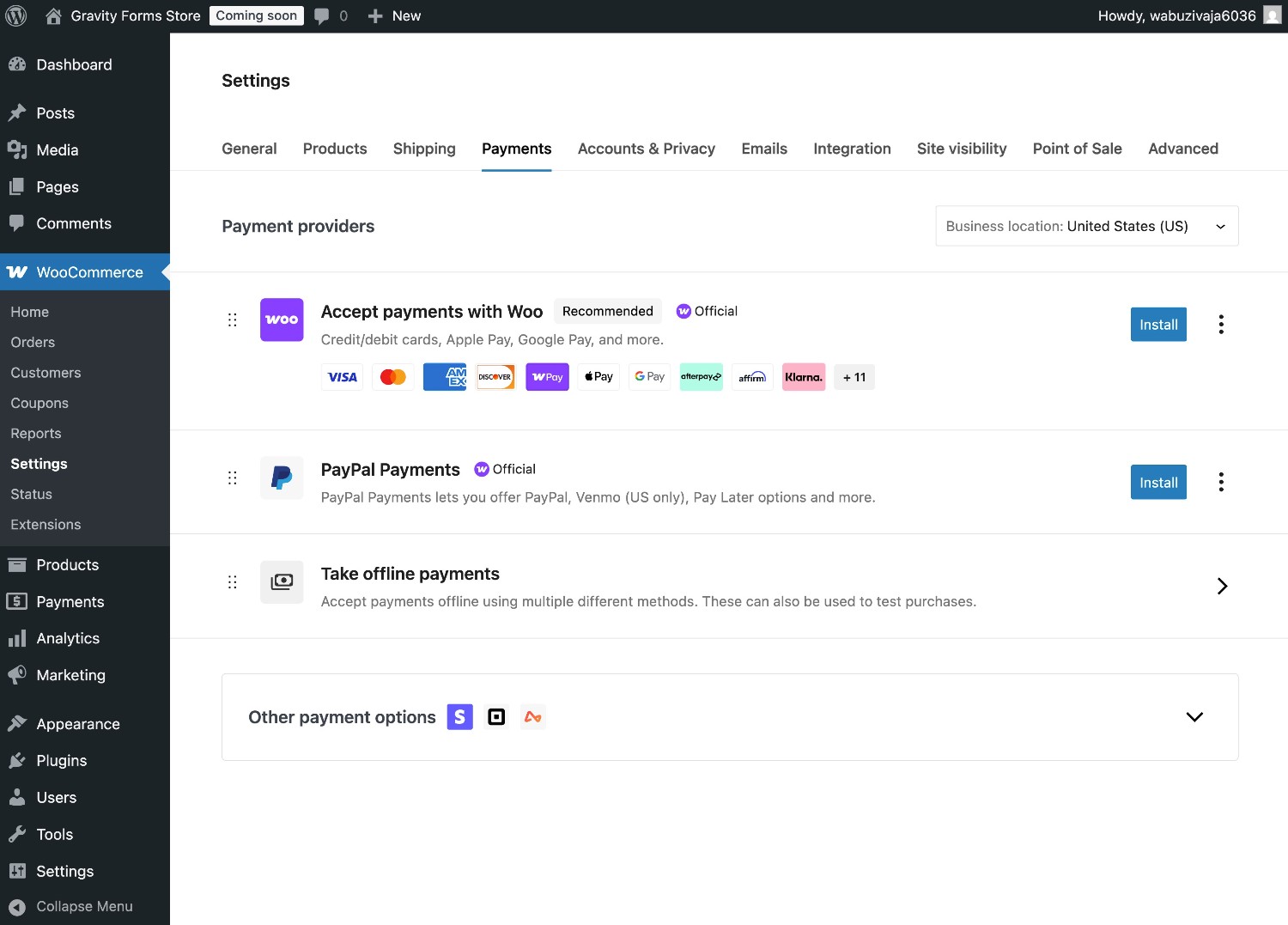Click the Products archive icon in sidebar
1288x925 pixels.
point(17,565)
